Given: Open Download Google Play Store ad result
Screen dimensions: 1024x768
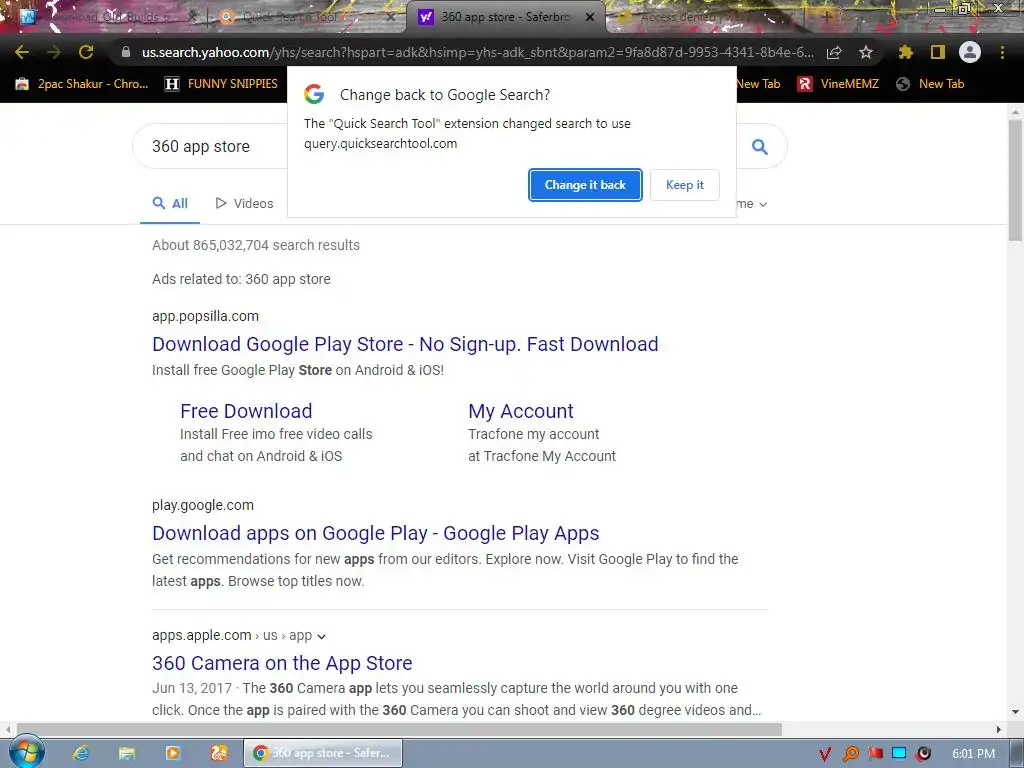Looking at the screenshot, I should coord(405,344).
